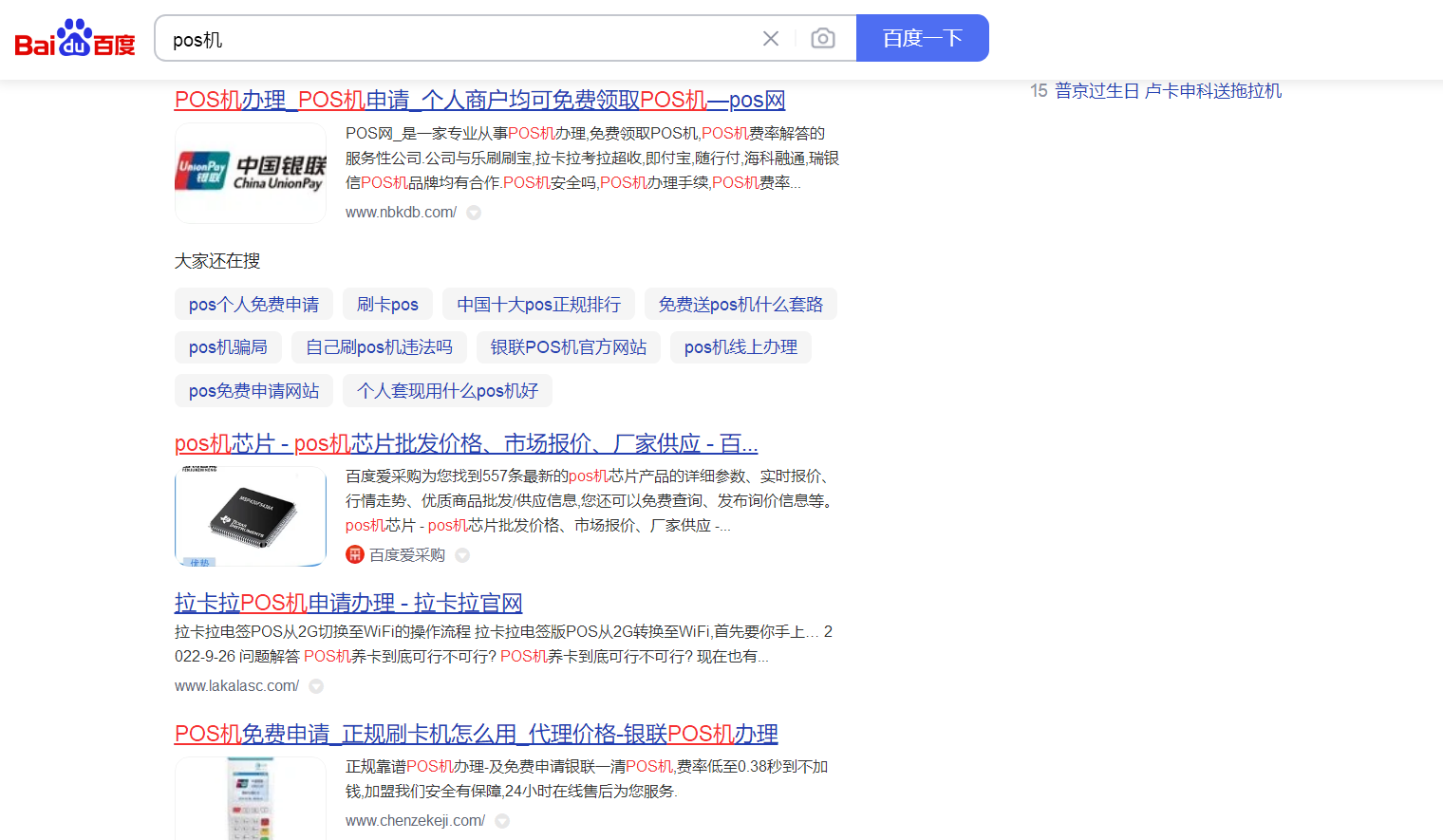Expand dropdown next to www.lakalasc.com
The image size is (1443, 840).
click(316, 686)
